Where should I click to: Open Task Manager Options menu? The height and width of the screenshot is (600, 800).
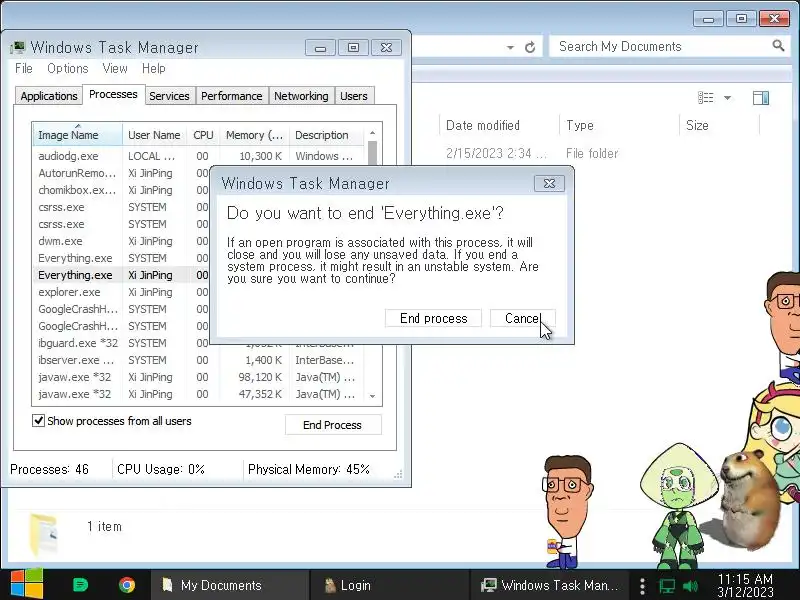tap(68, 68)
